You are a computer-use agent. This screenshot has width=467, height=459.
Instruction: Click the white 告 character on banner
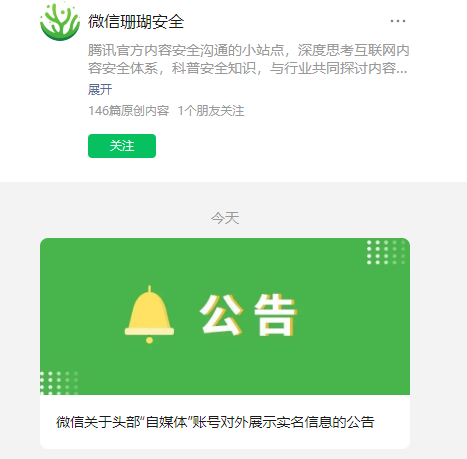pyautogui.click(x=275, y=315)
